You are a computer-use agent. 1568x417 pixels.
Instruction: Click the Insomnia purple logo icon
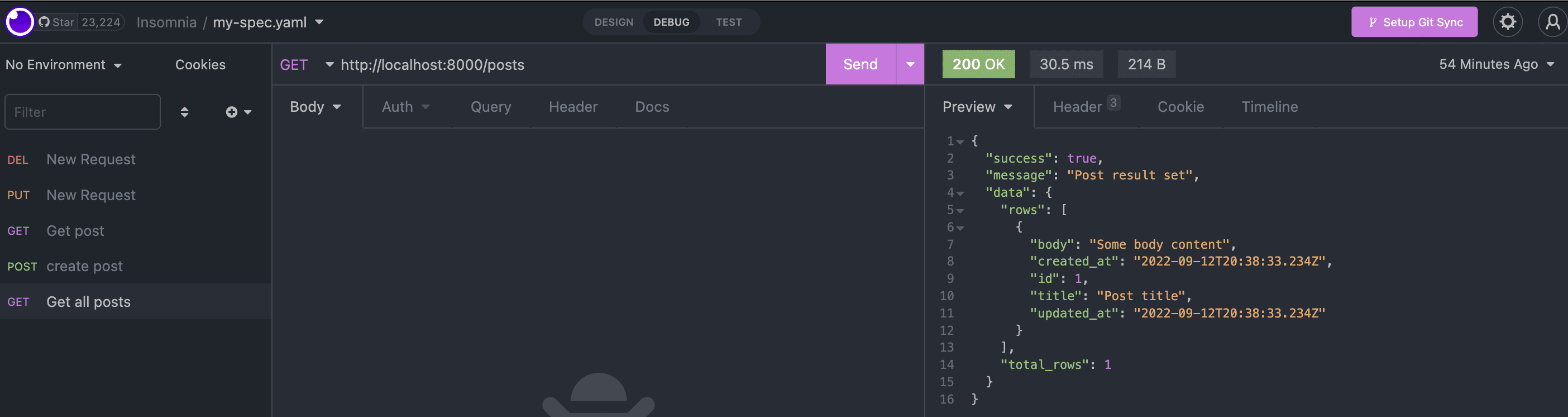click(x=20, y=22)
